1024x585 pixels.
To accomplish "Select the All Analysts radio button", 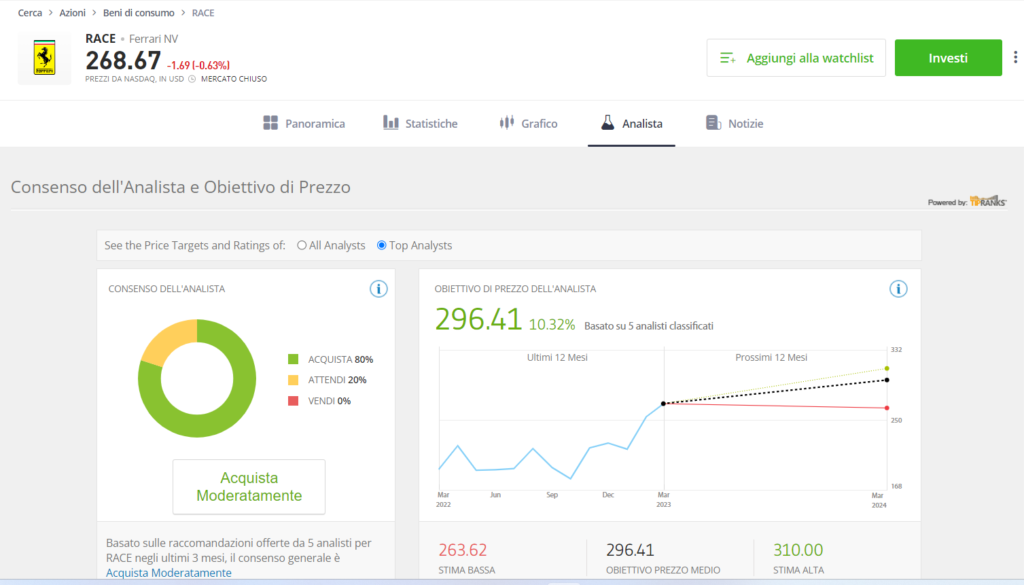I will coord(302,245).
